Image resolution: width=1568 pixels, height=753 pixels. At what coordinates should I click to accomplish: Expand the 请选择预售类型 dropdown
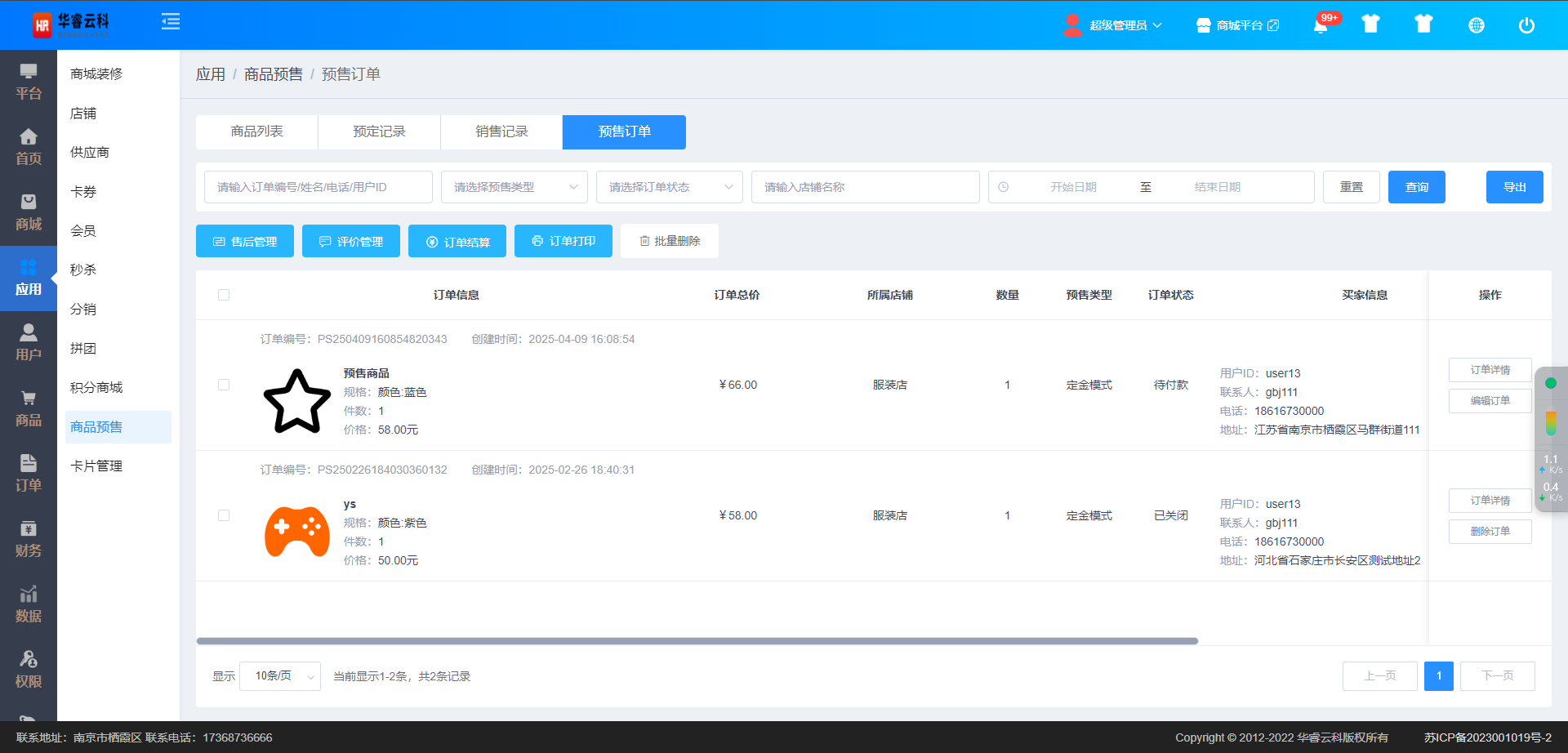[x=514, y=187]
